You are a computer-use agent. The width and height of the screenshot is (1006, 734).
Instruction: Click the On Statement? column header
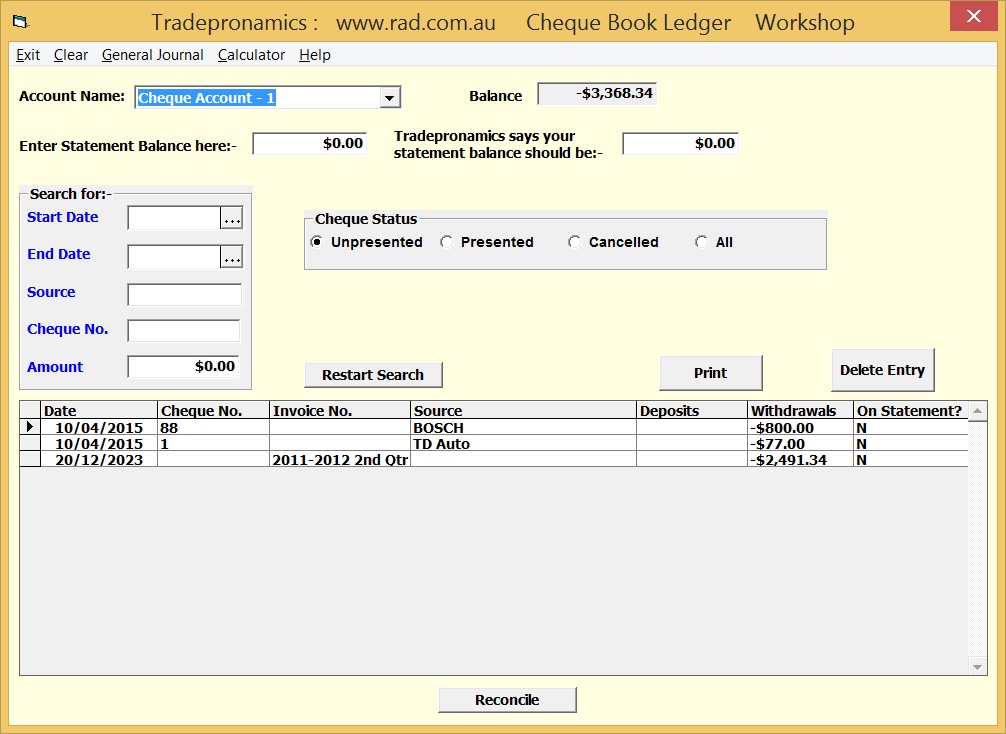[x=911, y=411]
